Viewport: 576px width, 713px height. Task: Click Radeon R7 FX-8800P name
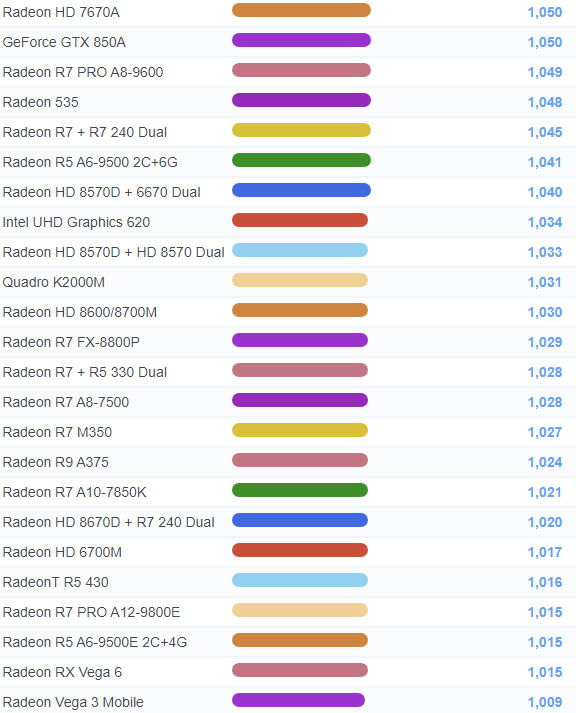coord(71,342)
